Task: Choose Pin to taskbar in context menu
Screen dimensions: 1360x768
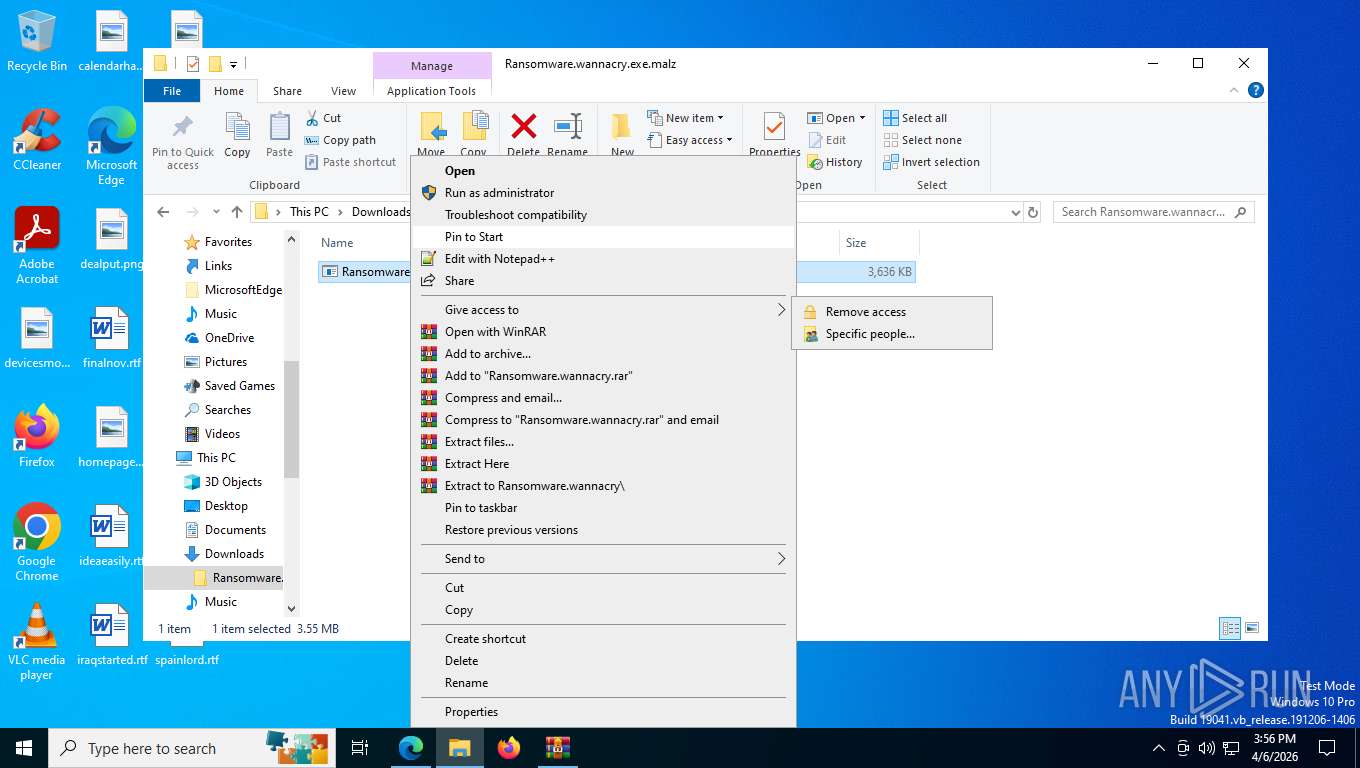Action: coord(603,508)
